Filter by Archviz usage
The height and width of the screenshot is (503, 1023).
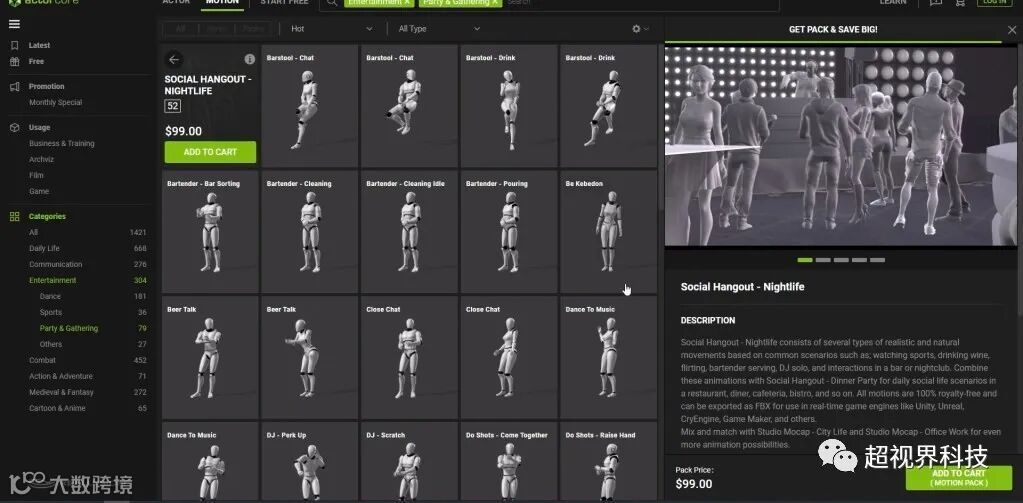[x=41, y=159]
